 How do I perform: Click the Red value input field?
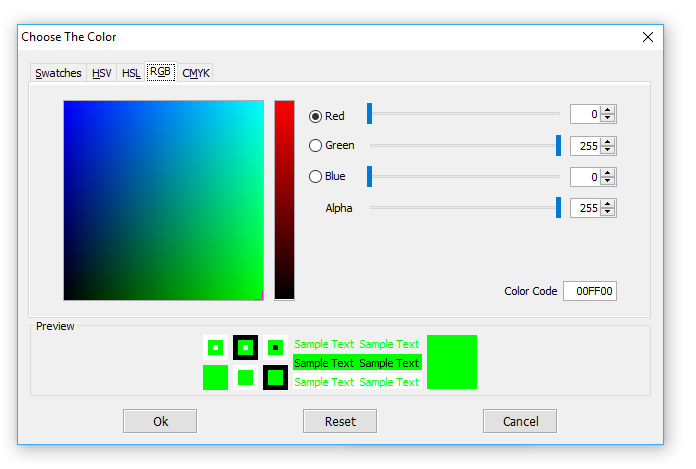pos(585,114)
